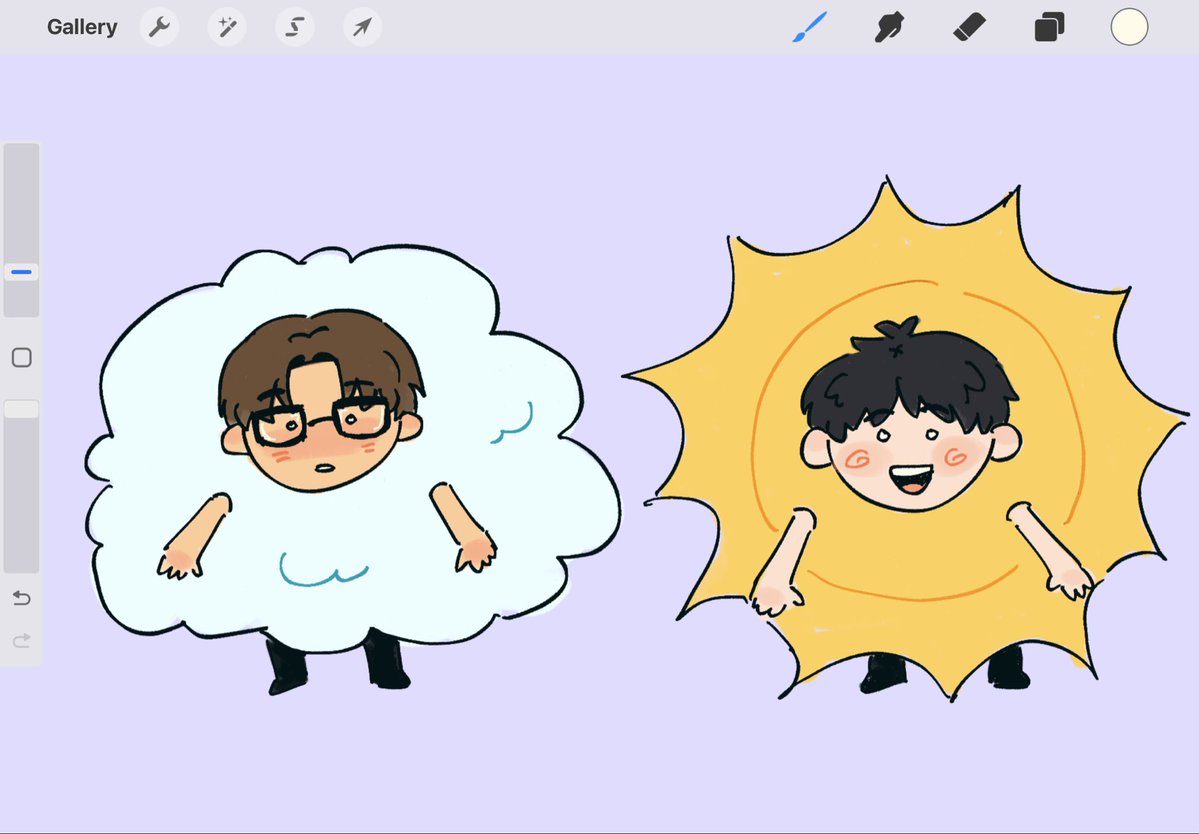The image size is (1199, 834).
Task: Tap the blue marker on the size slider
Action: [21, 271]
